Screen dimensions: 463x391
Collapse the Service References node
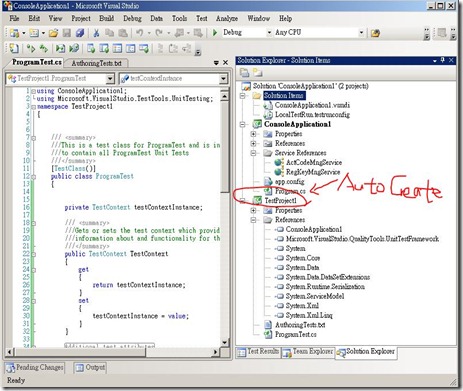[253, 153]
